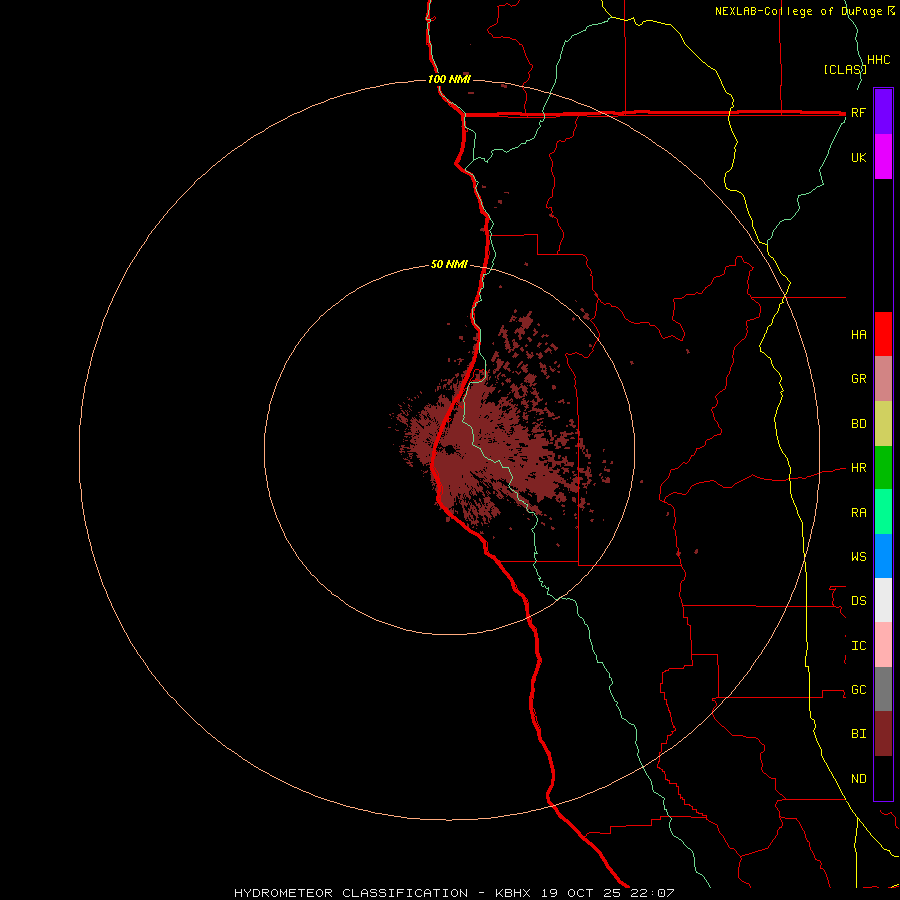The width and height of the screenshot is (900, 900).
Task: Click the 50 NMI range ring label
Action: [x=449, y=265]
